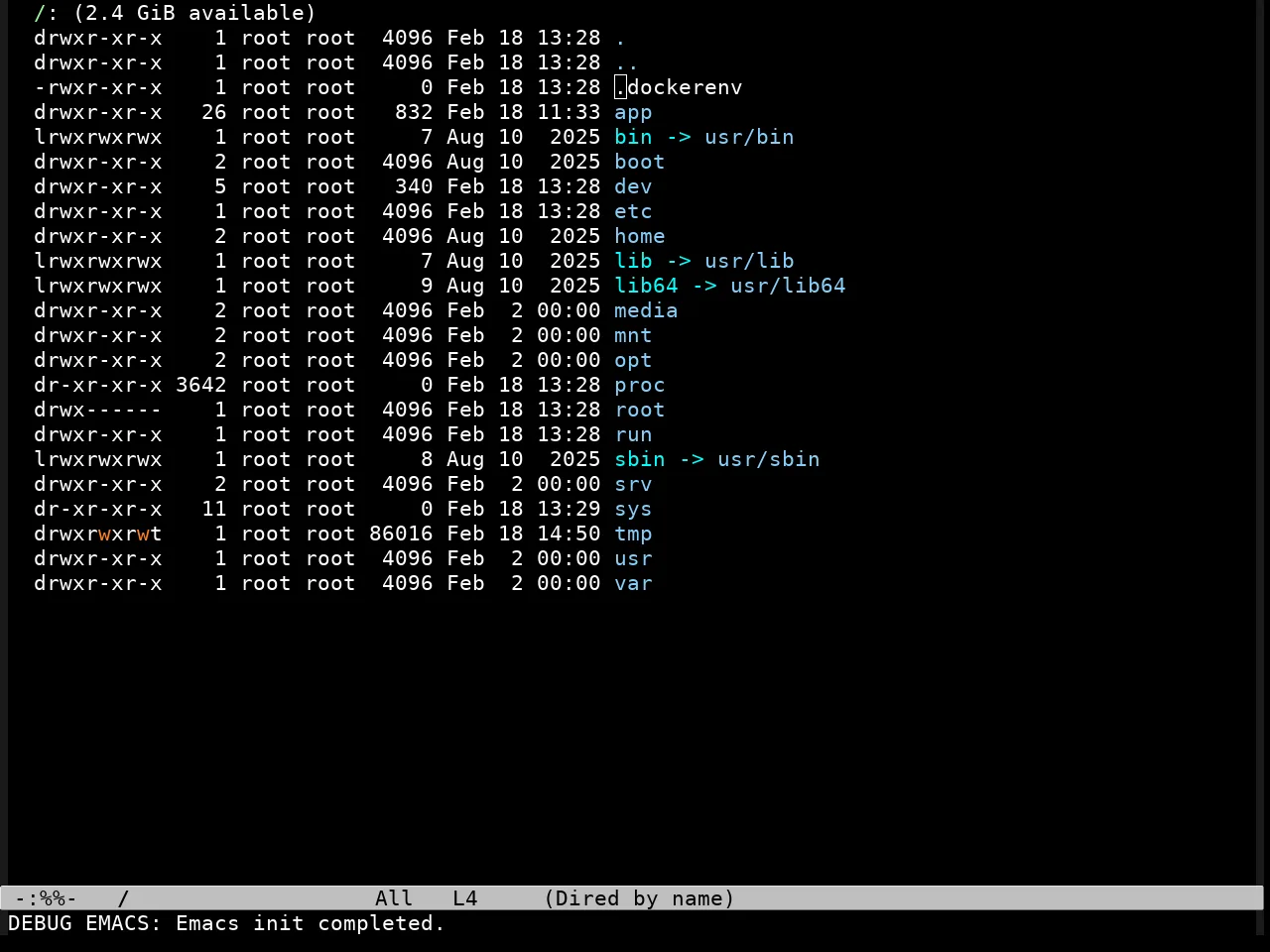Click the drwxrwxrwt permissions of tmp
The height and width of the screenshot is (952, 1270).
click(x=97, y=534)
